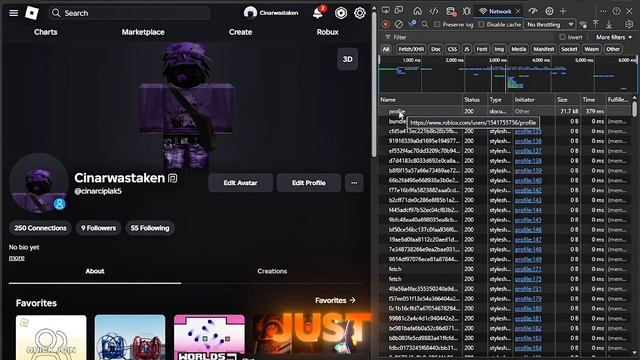
Task: Open network search magnifier in DevTools
Action: click(425, 24)
